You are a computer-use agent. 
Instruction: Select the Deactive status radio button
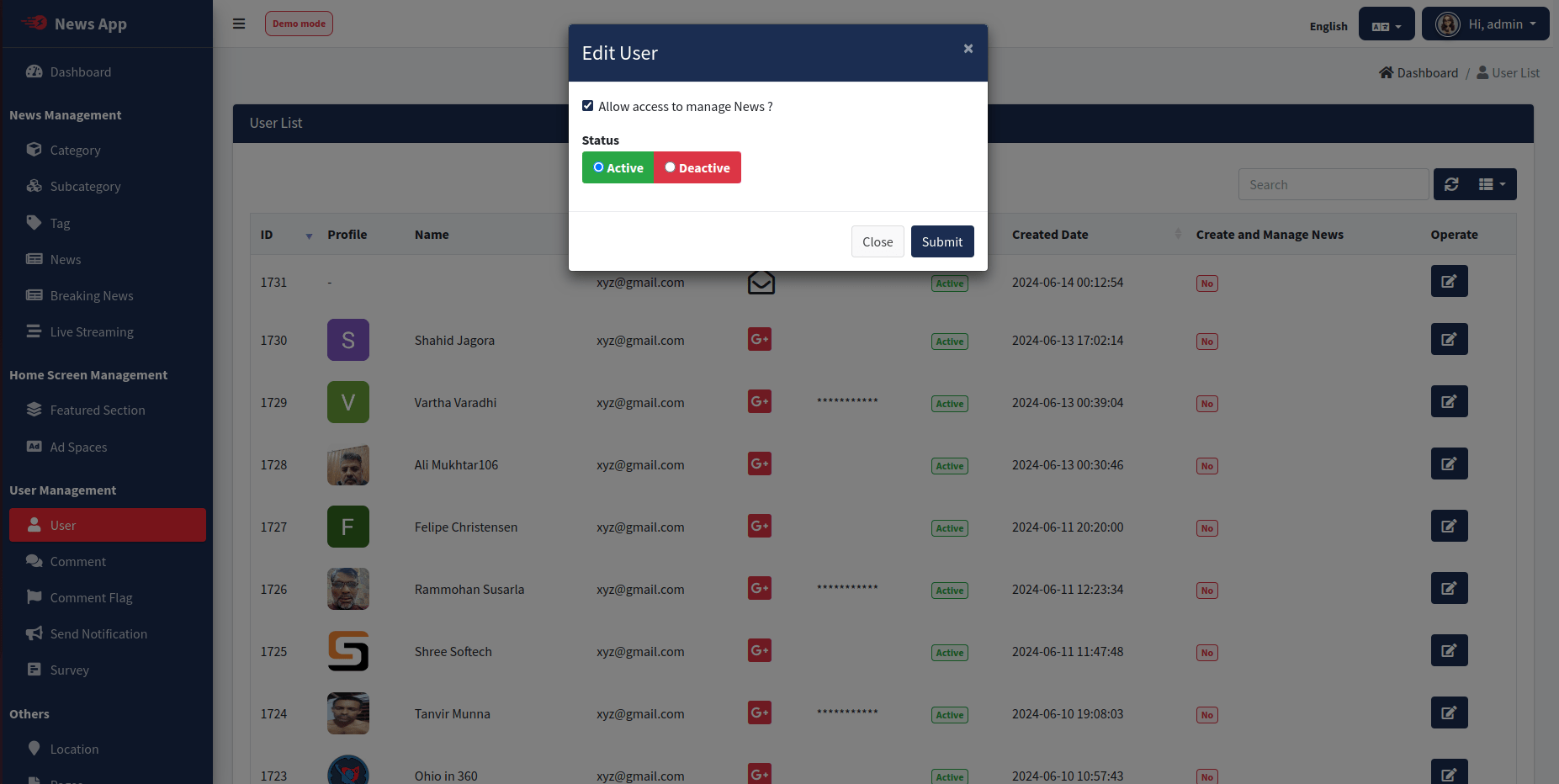tap(670, 167)
